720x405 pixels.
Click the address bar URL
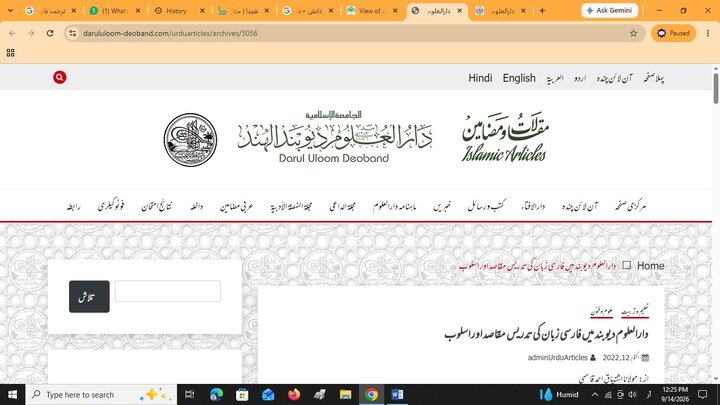pyautogui.click(x=170, y=33)
